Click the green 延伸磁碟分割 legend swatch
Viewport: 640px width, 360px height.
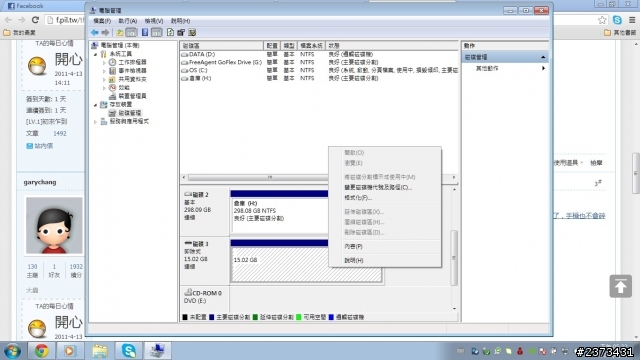tap(255, 317)
